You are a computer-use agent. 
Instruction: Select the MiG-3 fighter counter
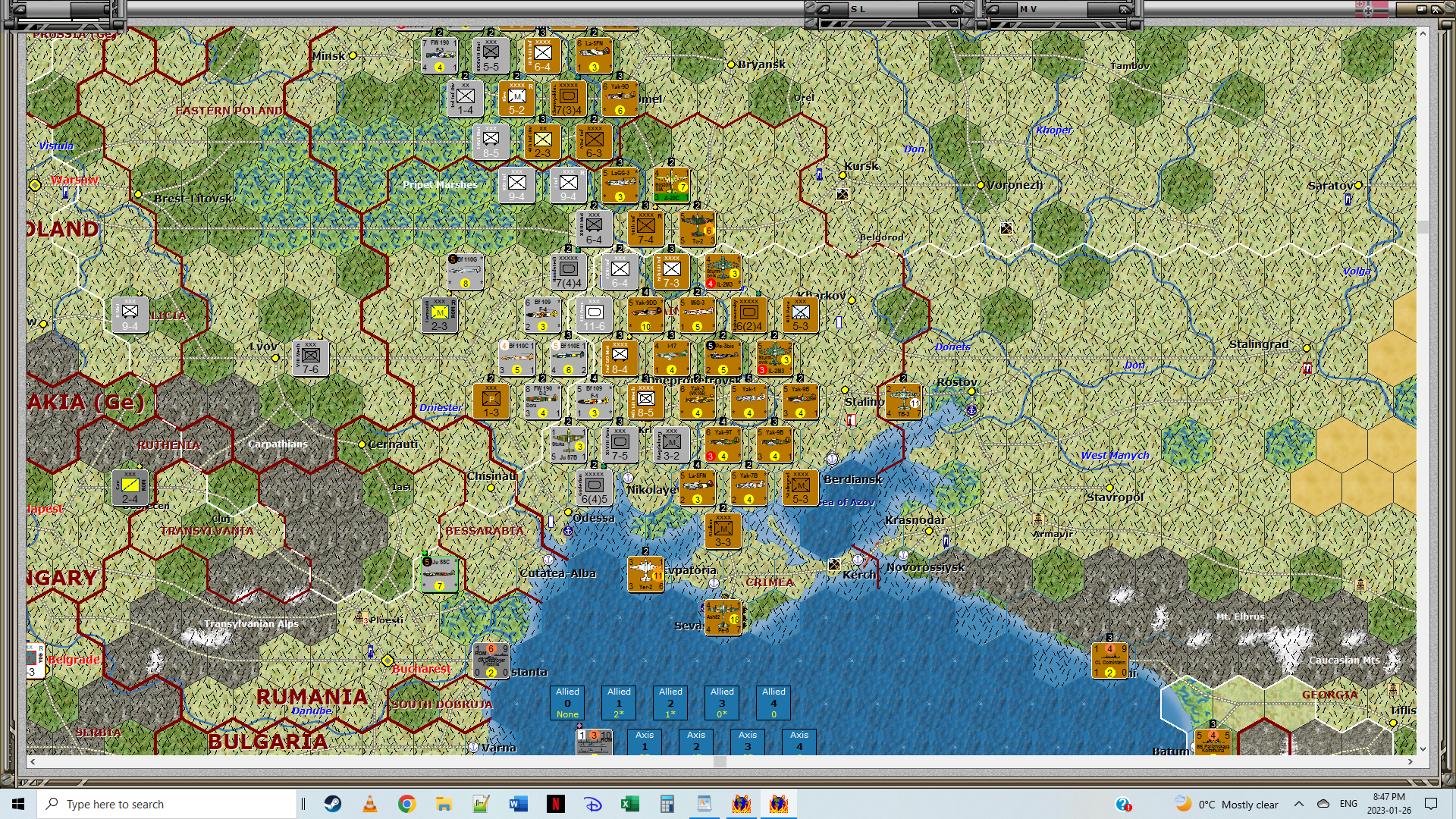[698, 315]
